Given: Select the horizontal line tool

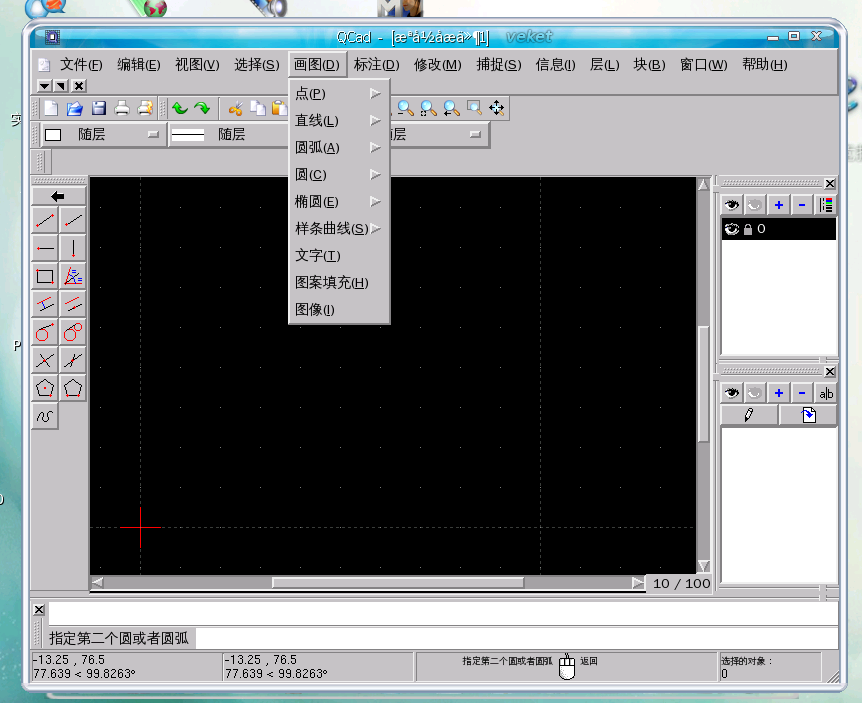Looking at the screenshot, I should coord(45,248).
